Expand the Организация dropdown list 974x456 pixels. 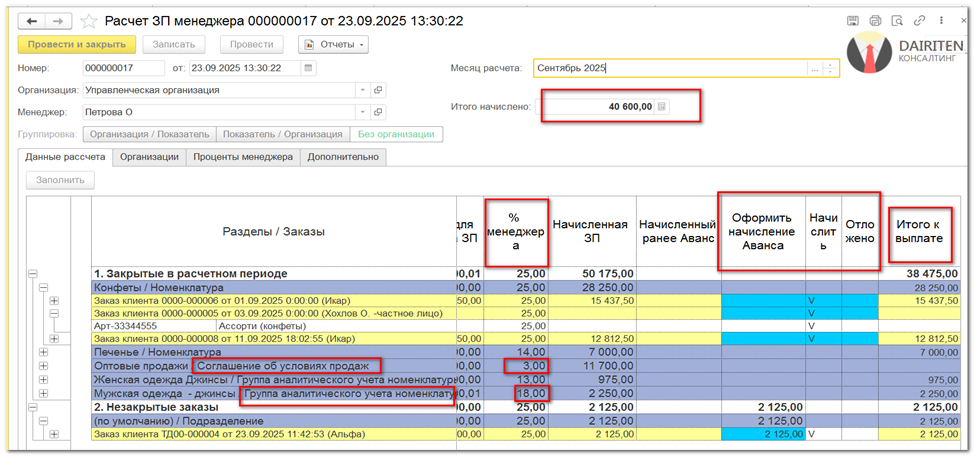363,90
